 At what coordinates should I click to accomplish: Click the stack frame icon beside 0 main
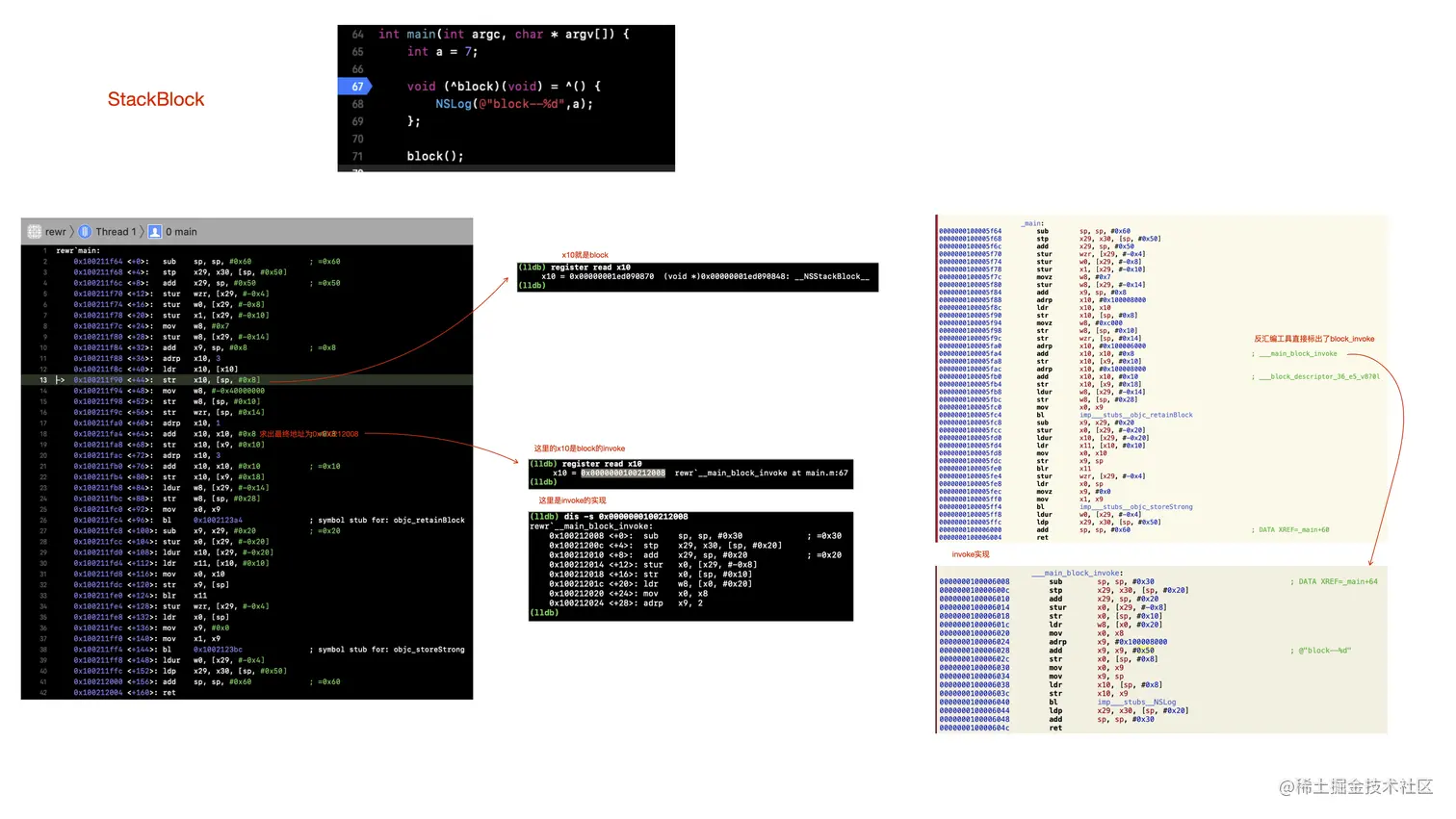[156, 231]
